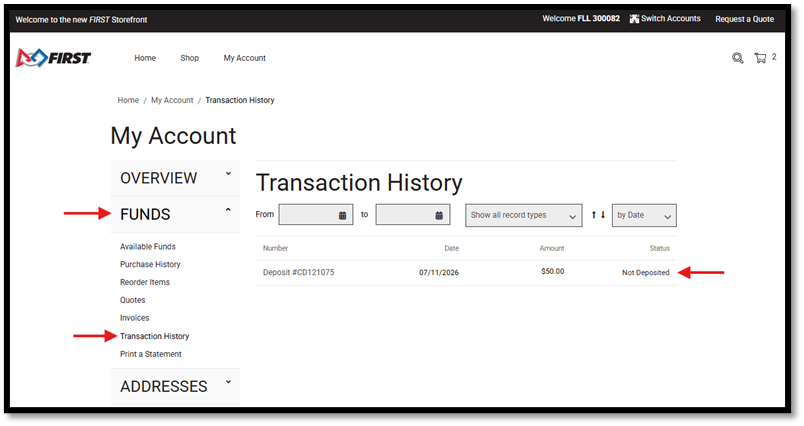804x426 pixels.
Task: Open the Shop menu
Action: tap(189, 58)
